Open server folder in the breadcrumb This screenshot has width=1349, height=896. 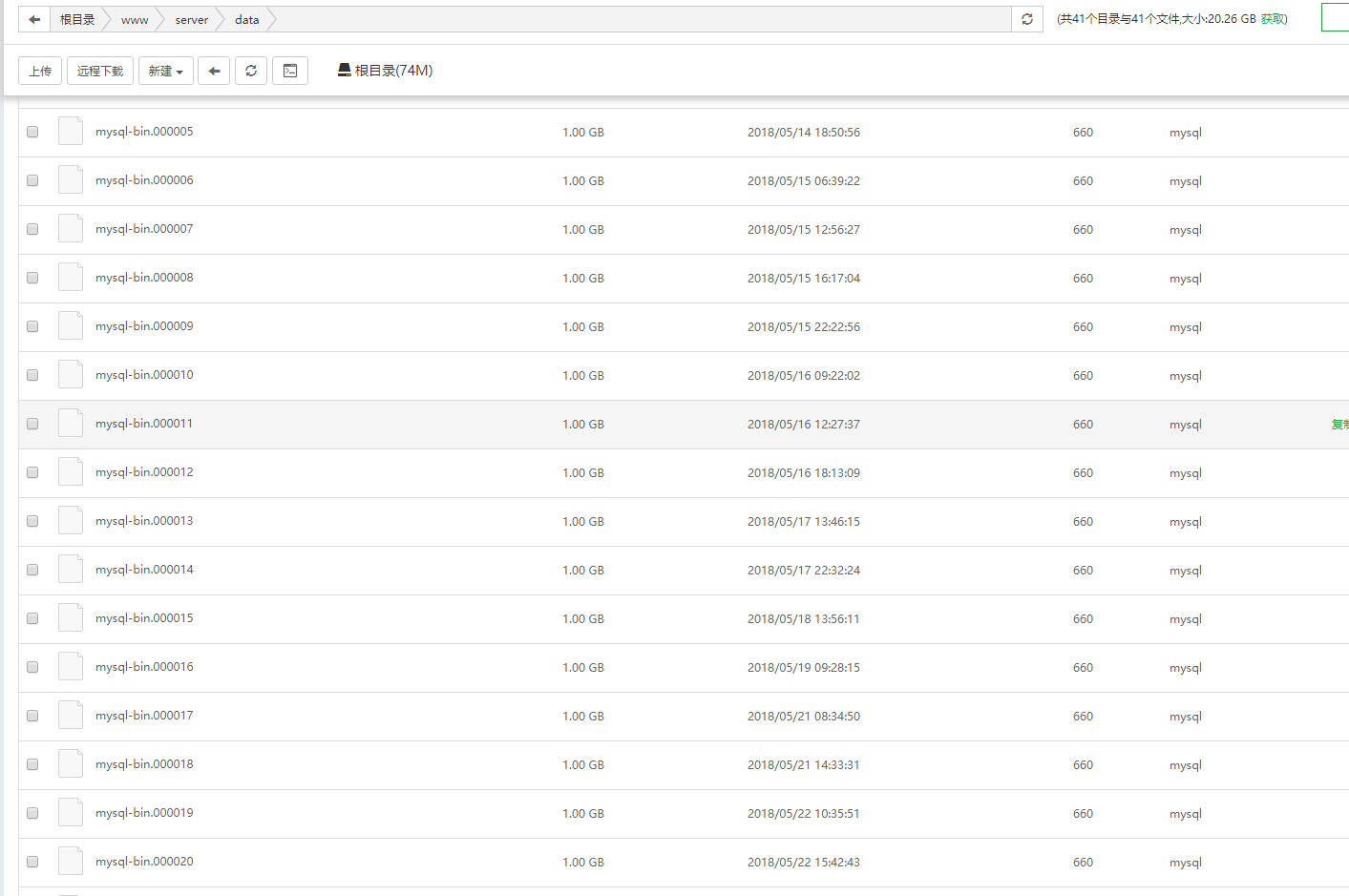(192, 19)
